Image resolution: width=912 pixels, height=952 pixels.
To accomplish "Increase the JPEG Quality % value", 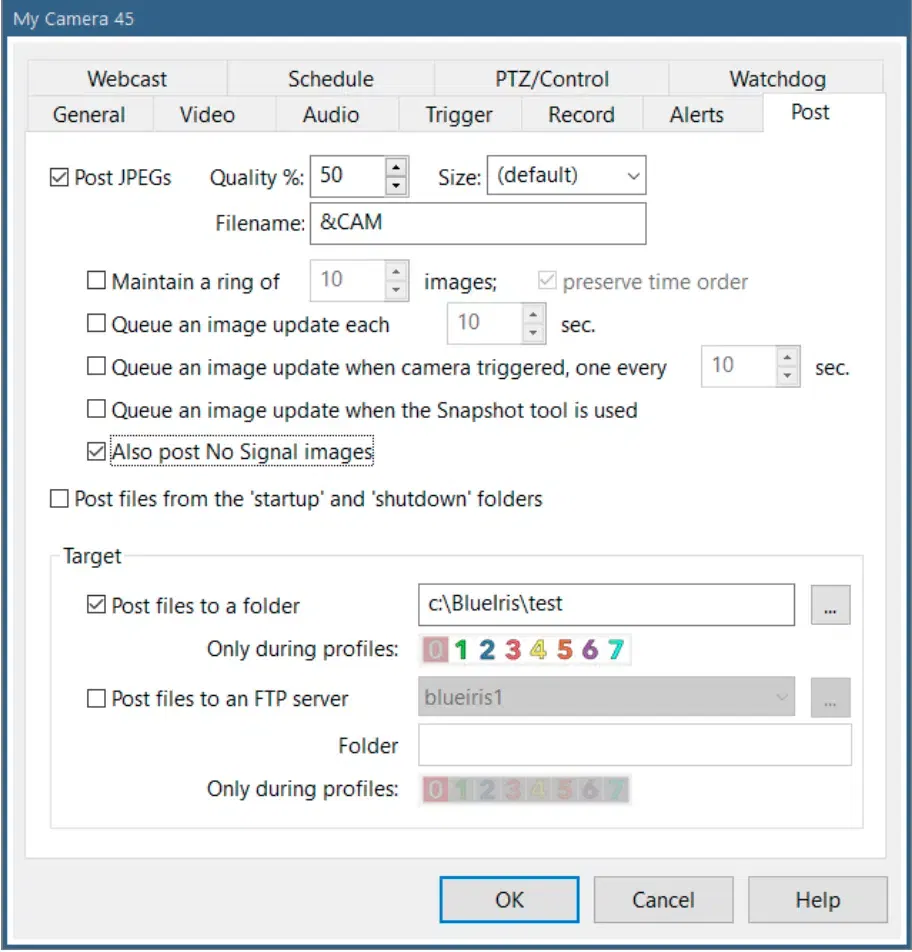I will (397, 168).
